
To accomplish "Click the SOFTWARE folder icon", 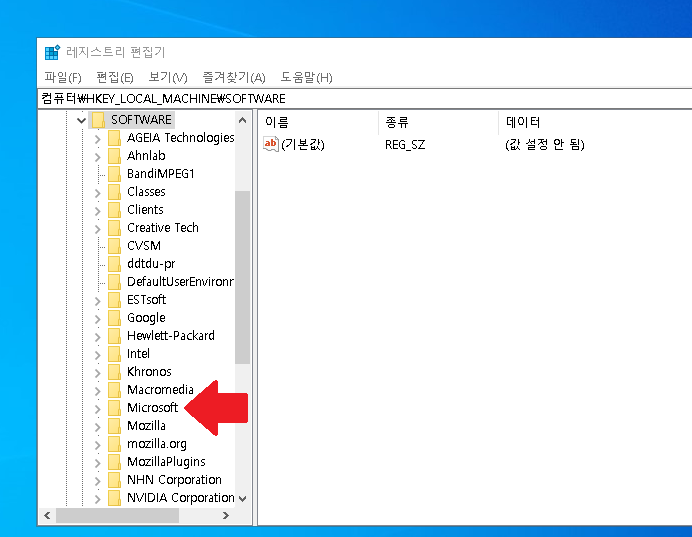I will (x=98, y=120).
